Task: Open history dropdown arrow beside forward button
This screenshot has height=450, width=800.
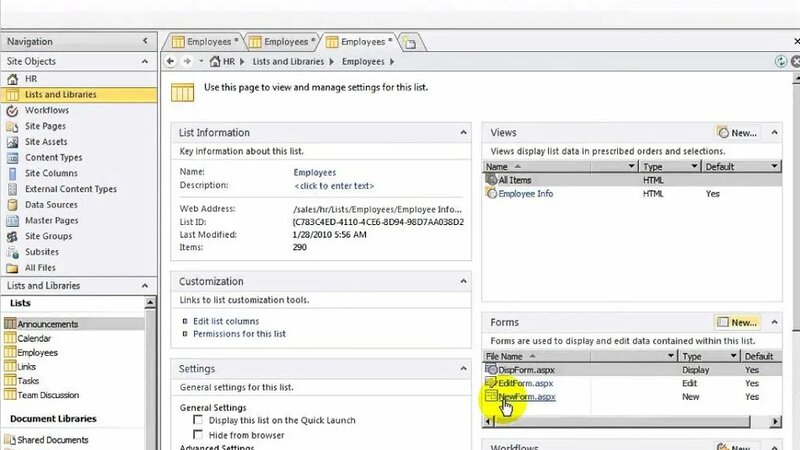Action: (x=201, y=61)
